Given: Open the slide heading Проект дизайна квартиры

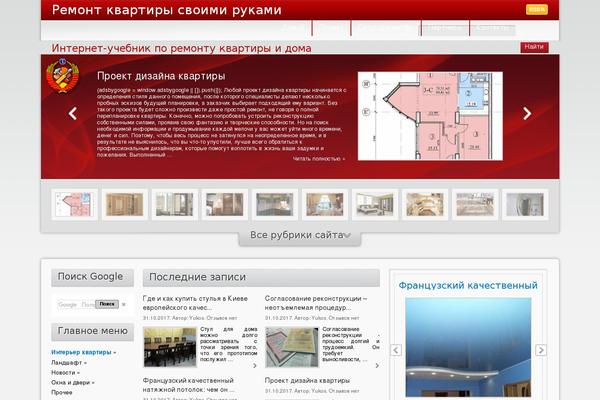Looking at the screenshot, I should pos(161,76).
